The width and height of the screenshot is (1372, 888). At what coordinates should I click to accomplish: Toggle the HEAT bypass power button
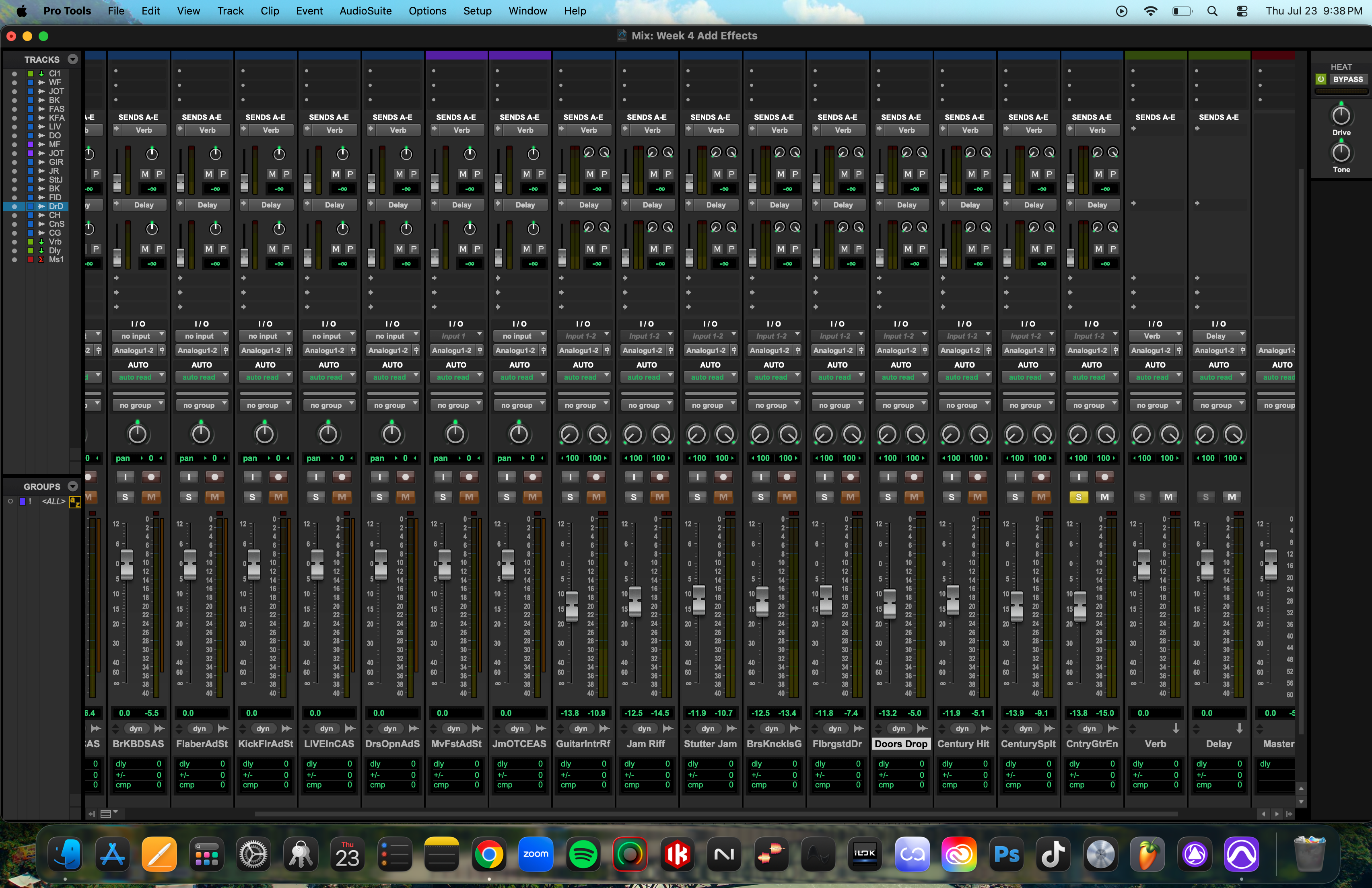pos(1320,80)
